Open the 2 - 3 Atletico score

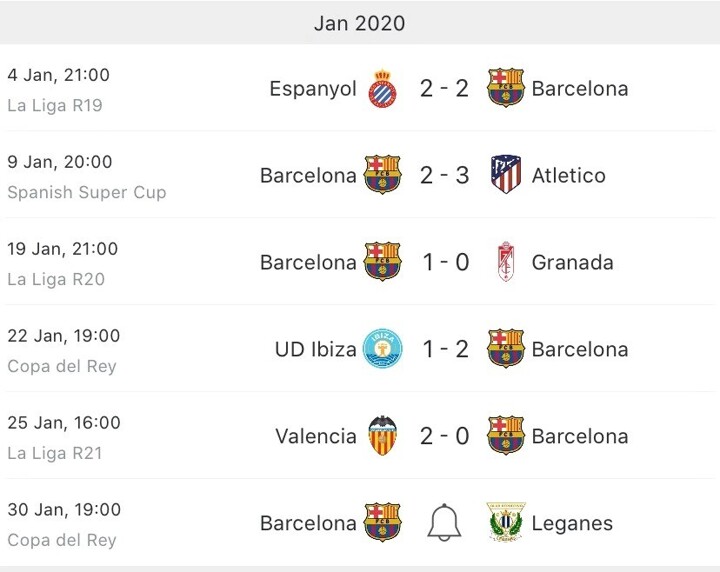click(x=444, y=175)
